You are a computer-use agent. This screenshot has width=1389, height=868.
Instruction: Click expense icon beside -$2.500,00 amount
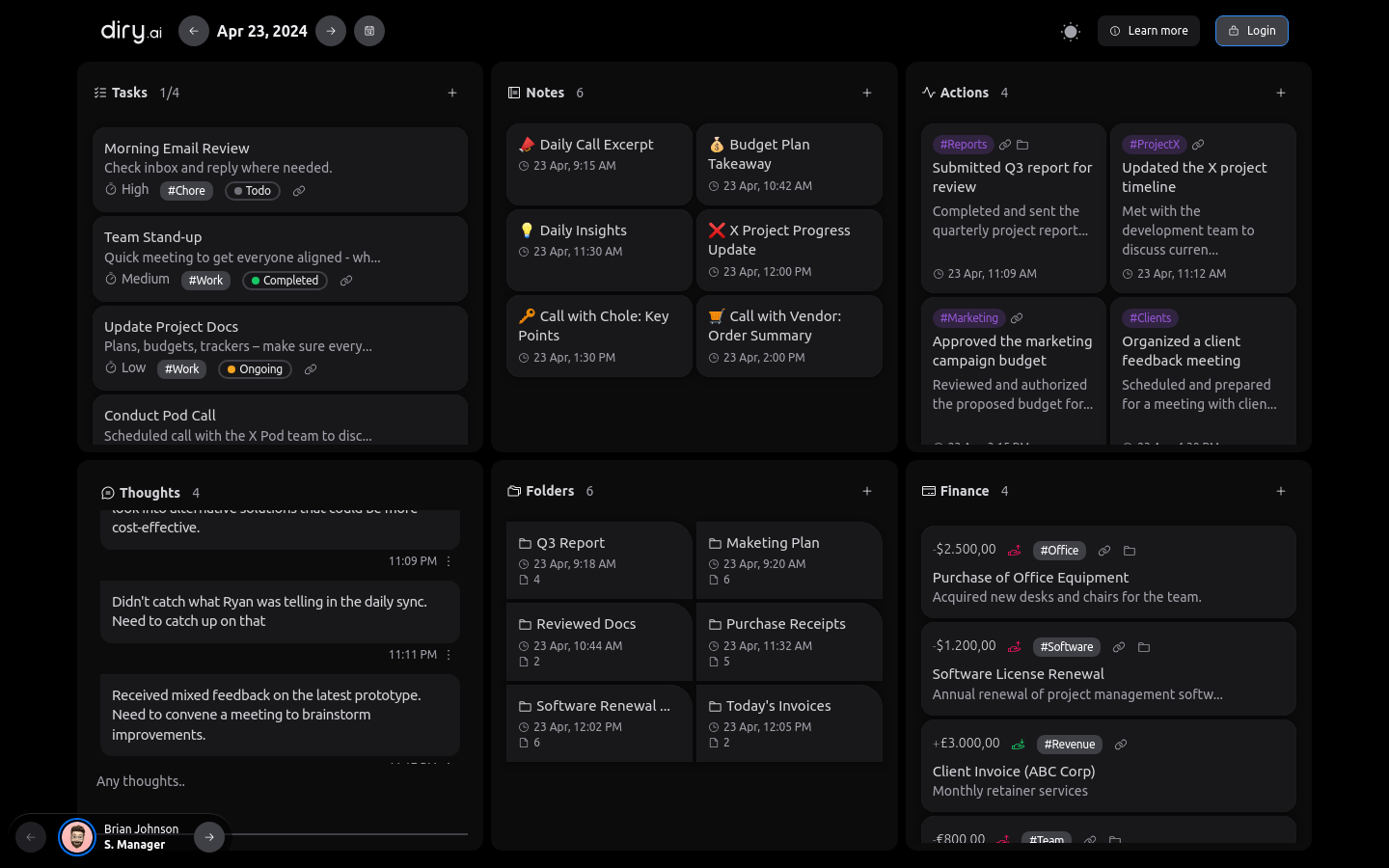point(1015,551)
